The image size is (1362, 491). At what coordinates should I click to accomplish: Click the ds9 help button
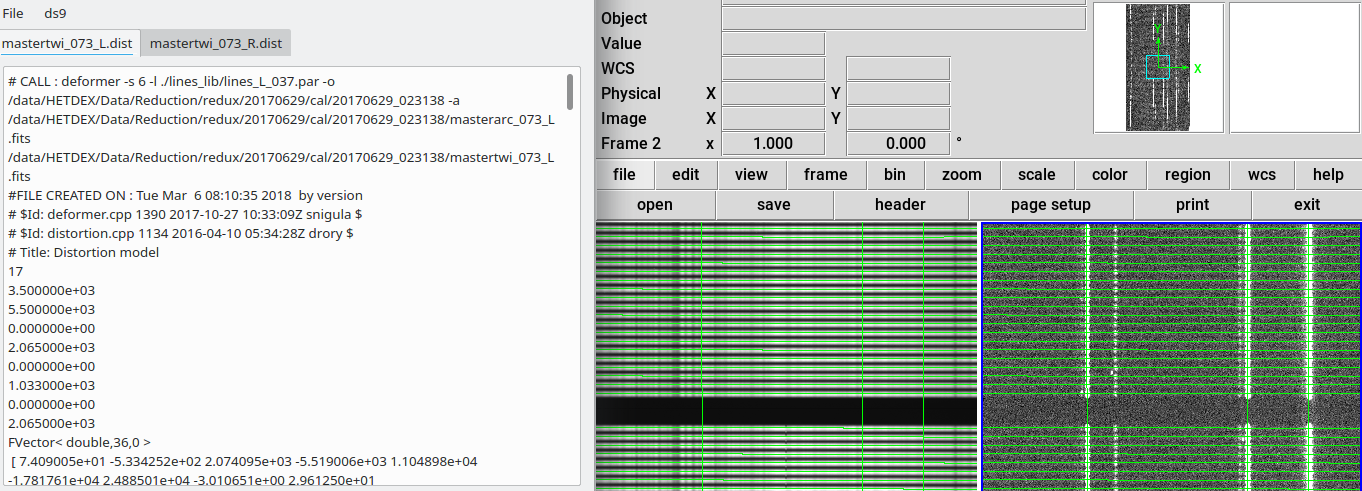coord(1328,175)
